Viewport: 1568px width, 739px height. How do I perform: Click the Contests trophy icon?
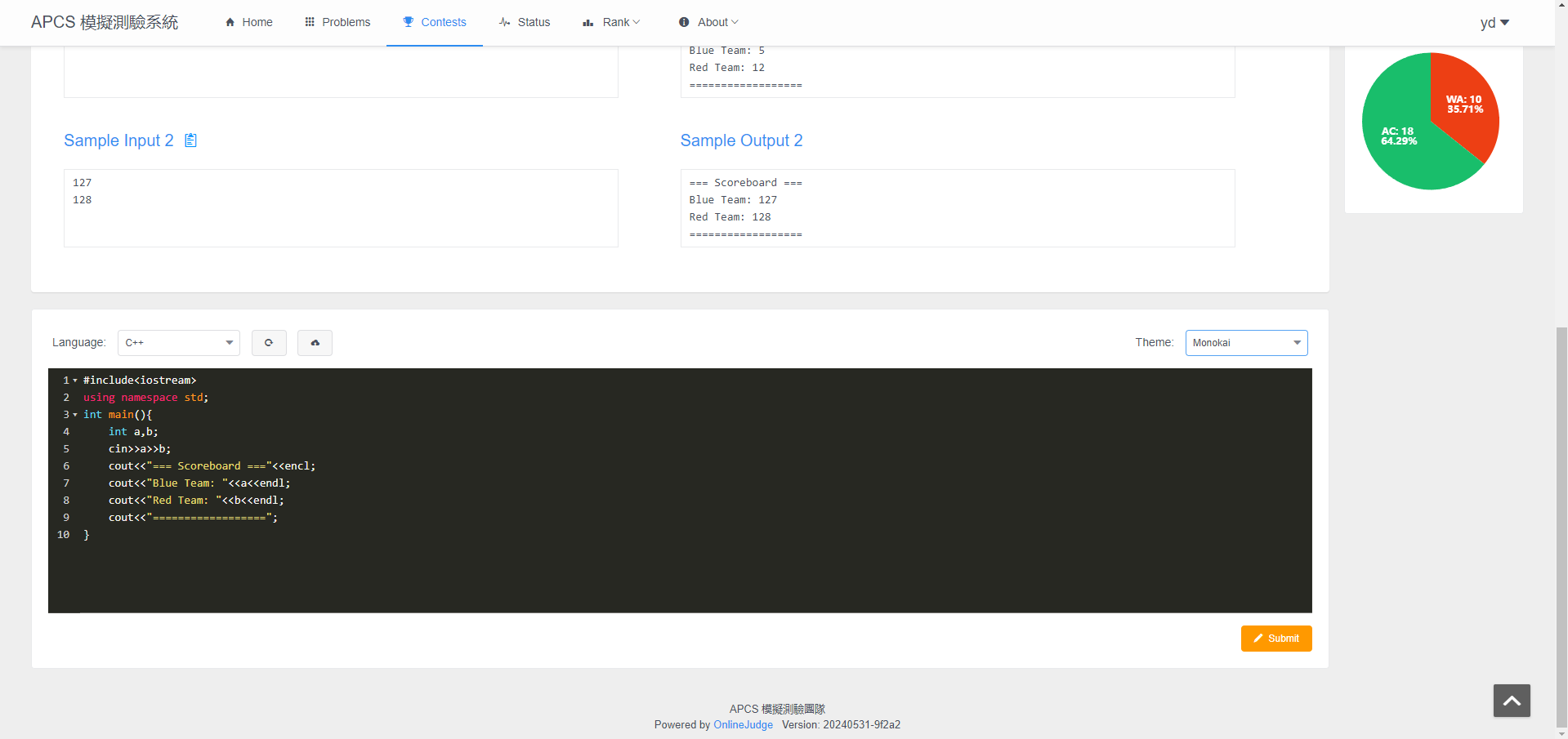(x=409, y=22)
